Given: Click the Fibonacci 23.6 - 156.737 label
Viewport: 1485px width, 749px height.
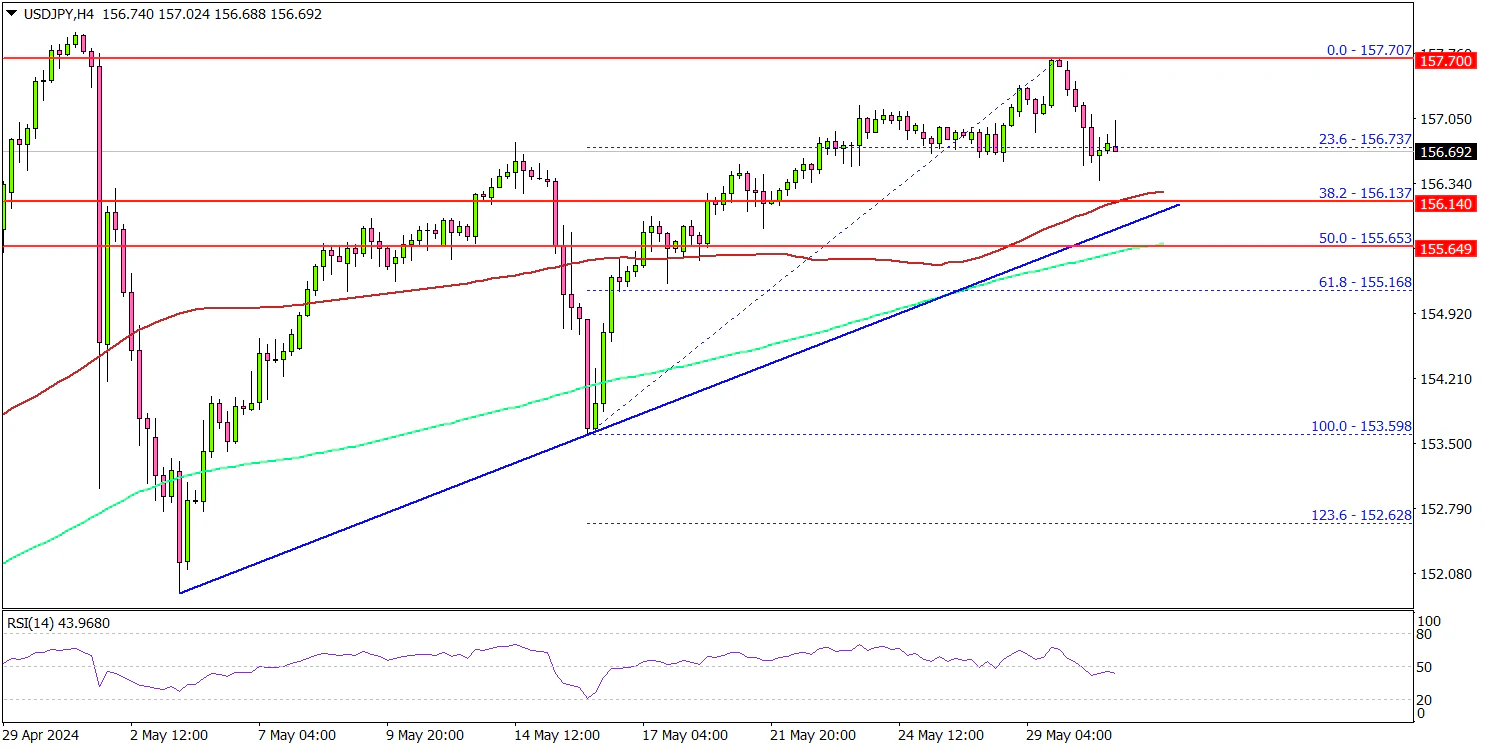Looking at the screenshot, I should 1364,140.
